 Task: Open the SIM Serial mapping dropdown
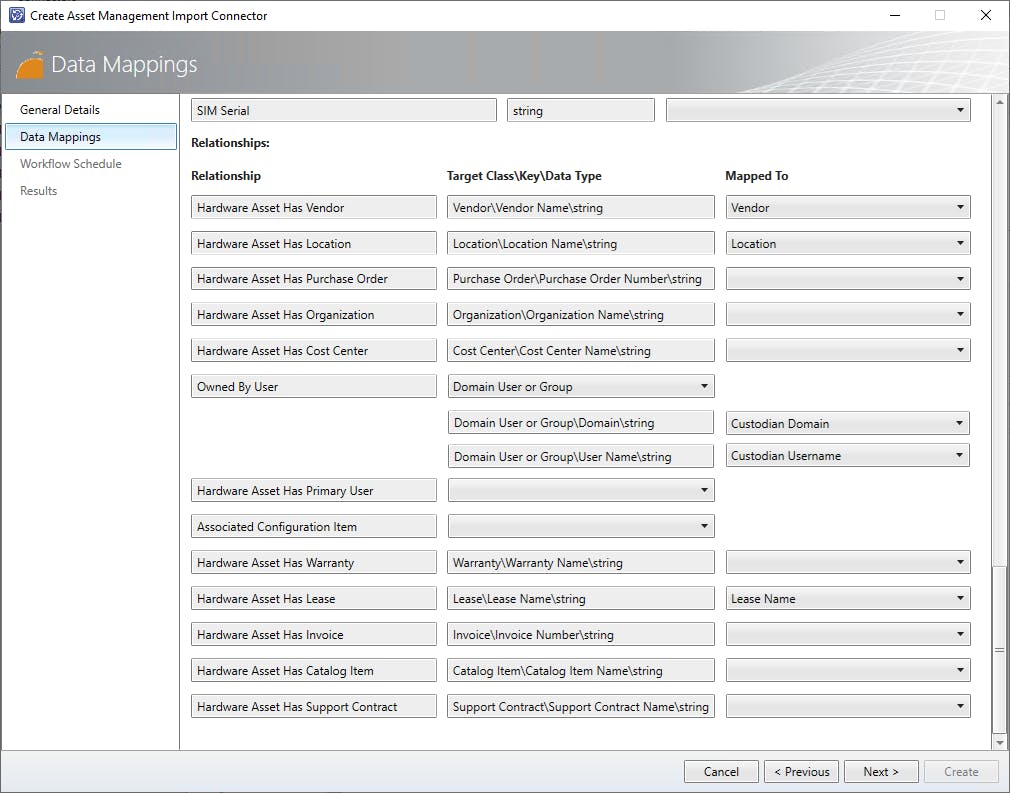tap(817, 111)
